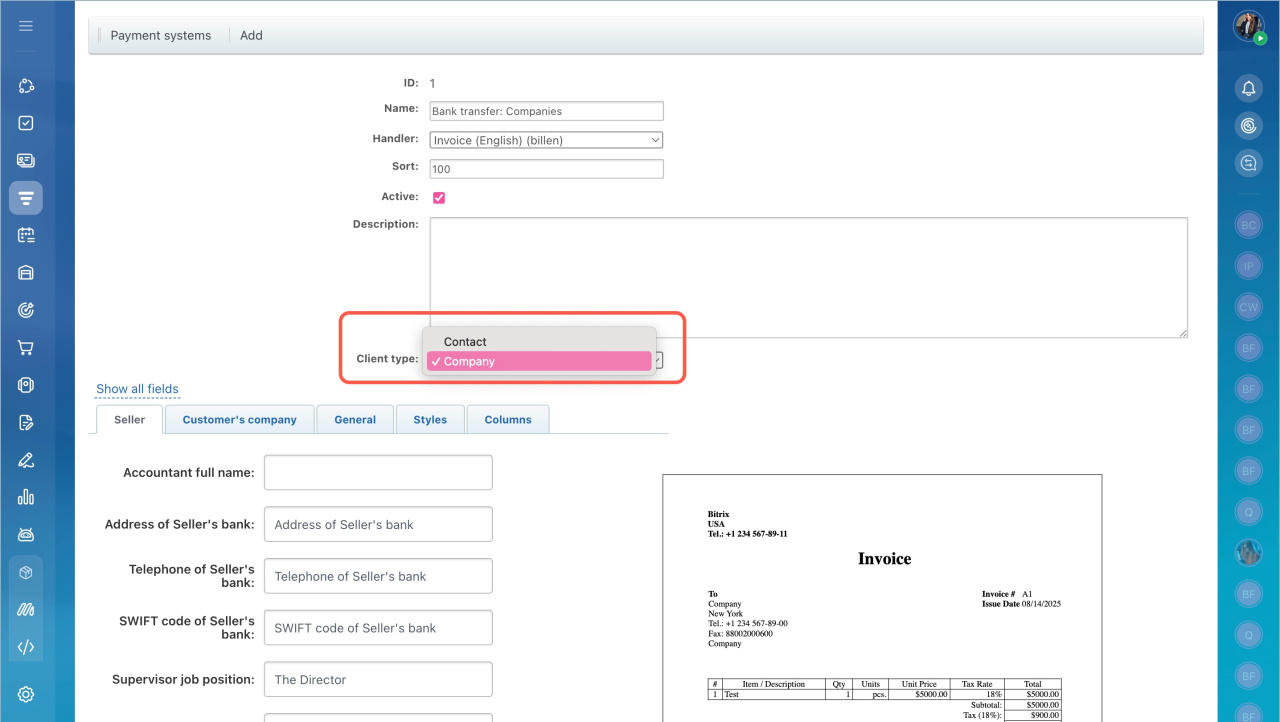Expand the Handler dropdown

point(546,141)
